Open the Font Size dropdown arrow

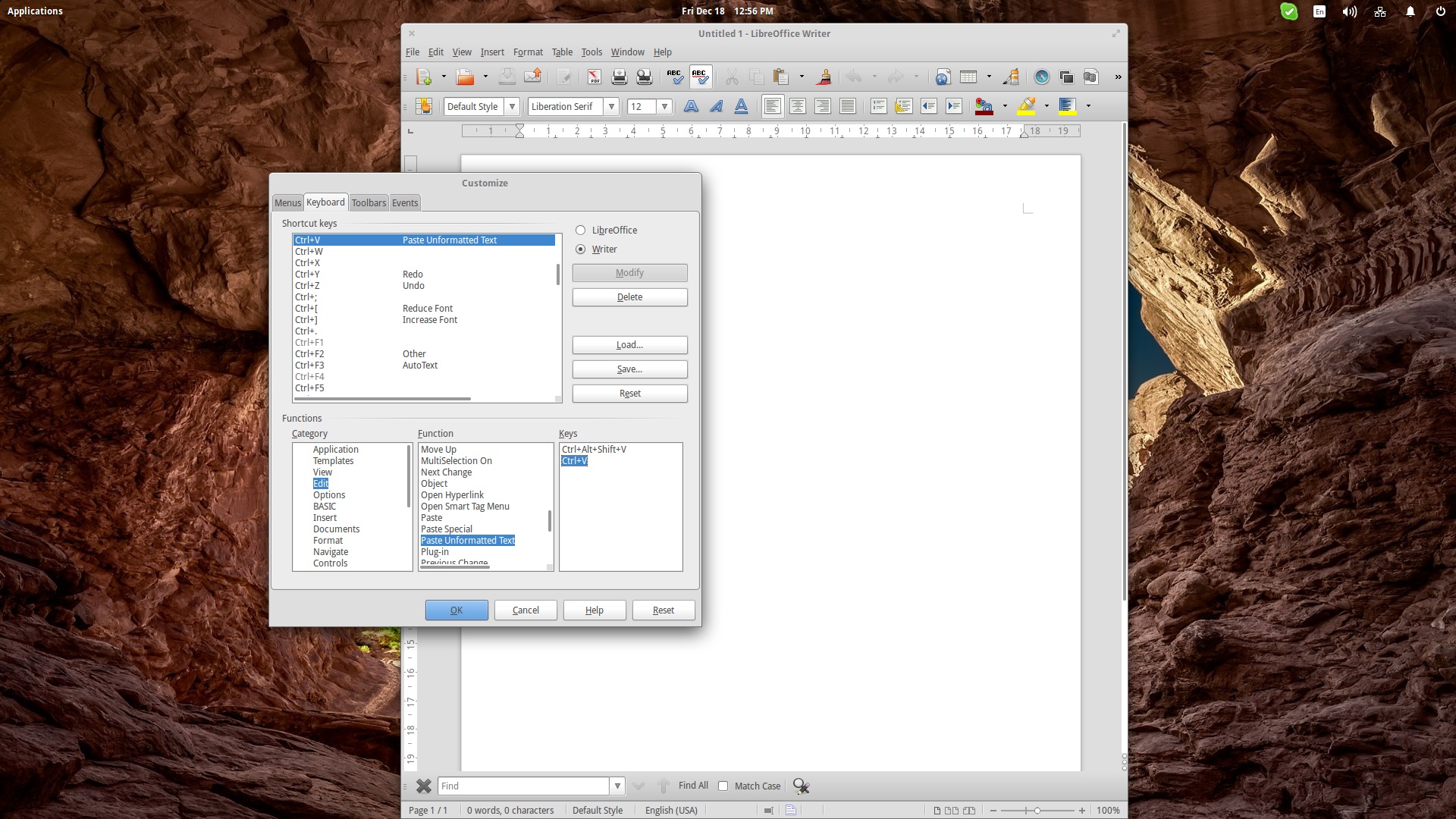click(x=664, y=107)
